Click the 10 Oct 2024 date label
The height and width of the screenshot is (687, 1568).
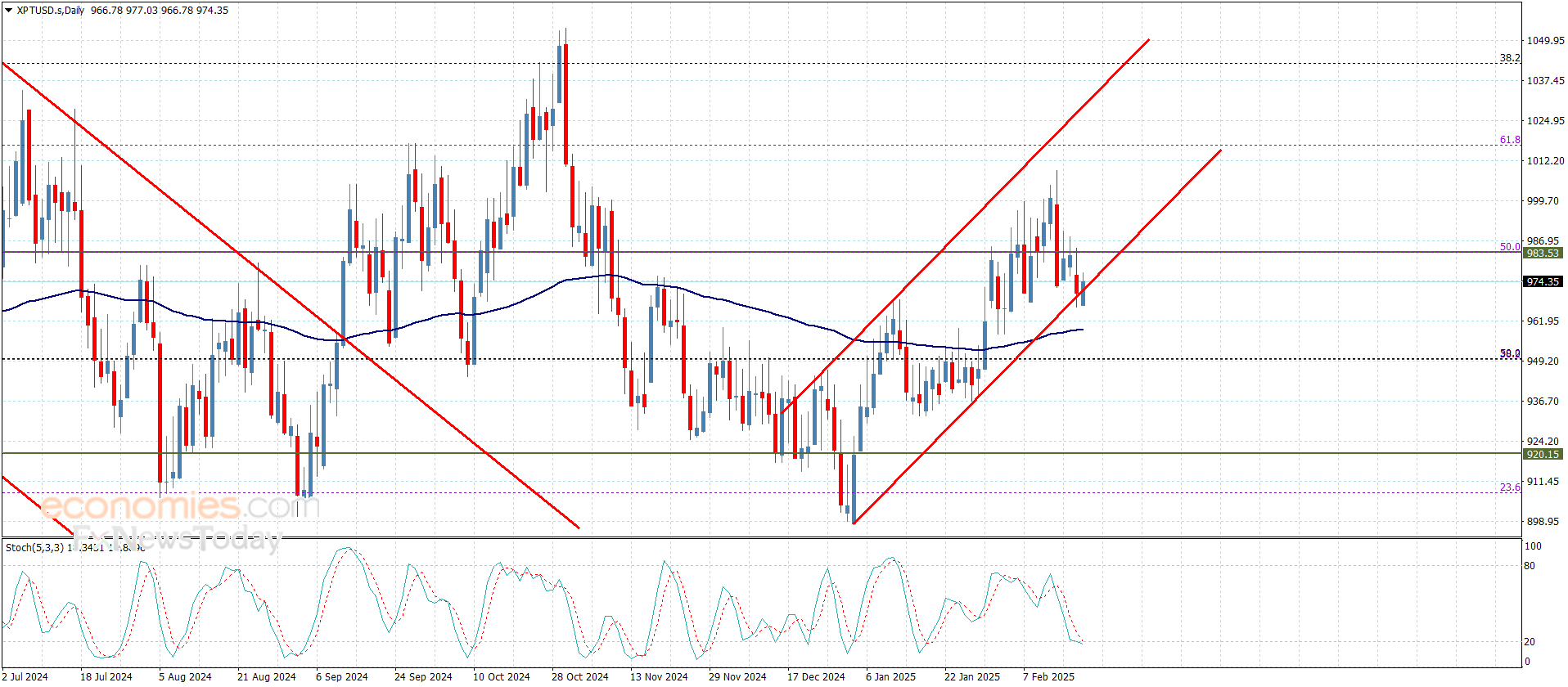pos(502,676)
